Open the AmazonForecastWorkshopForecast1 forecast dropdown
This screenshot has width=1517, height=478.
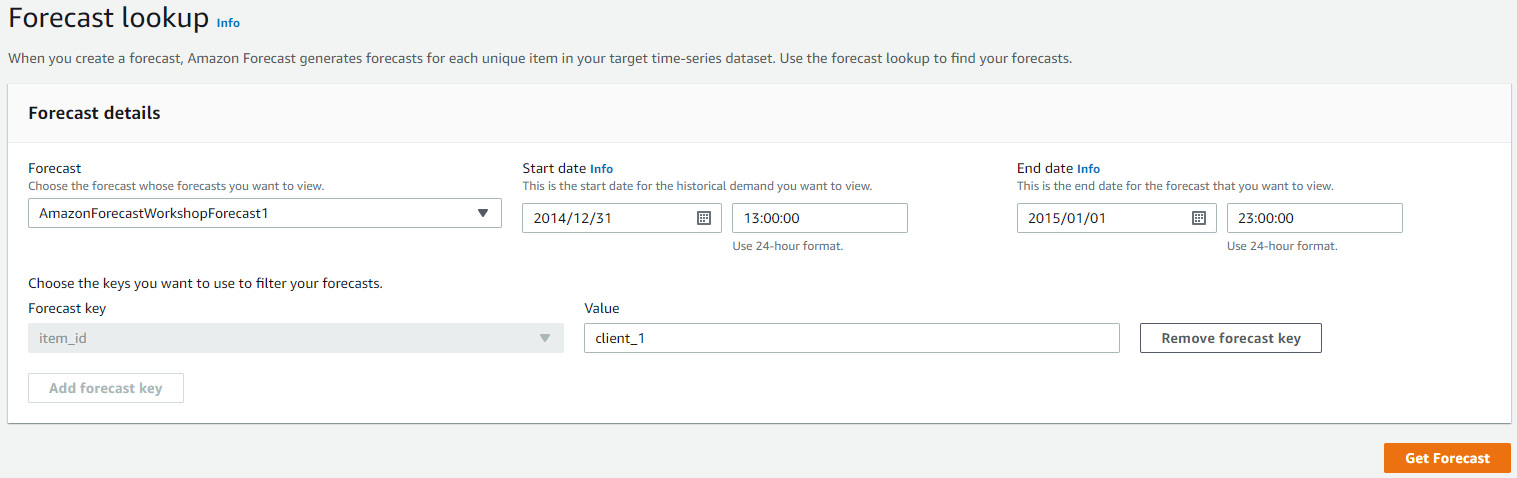(265, 213)
